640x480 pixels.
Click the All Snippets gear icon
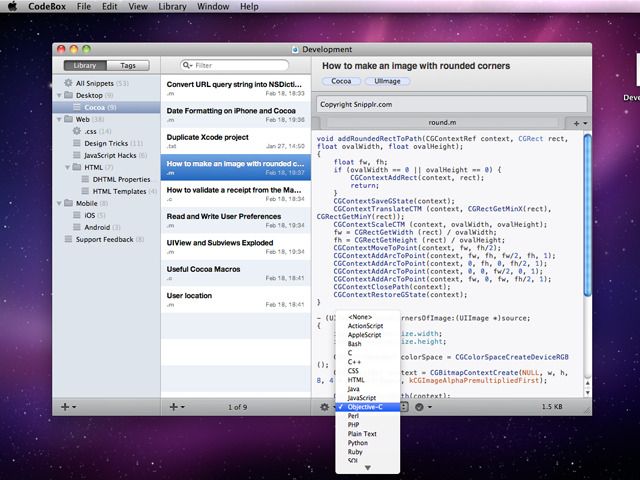68,83
